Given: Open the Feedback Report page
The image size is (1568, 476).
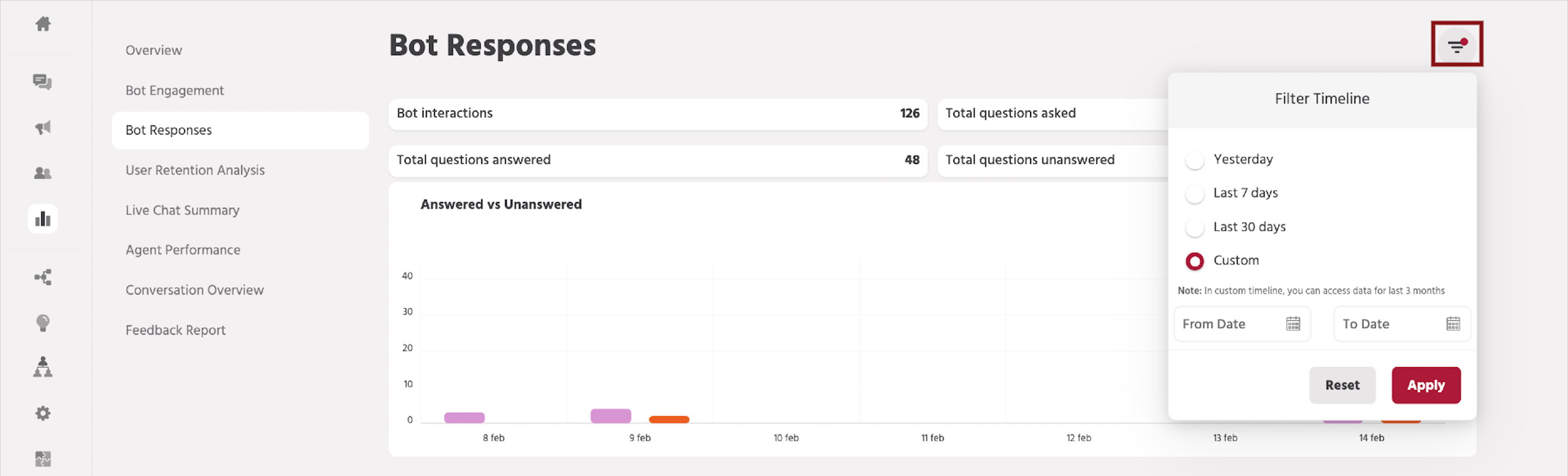Looking at the screenshot, I should pos(175,329).
